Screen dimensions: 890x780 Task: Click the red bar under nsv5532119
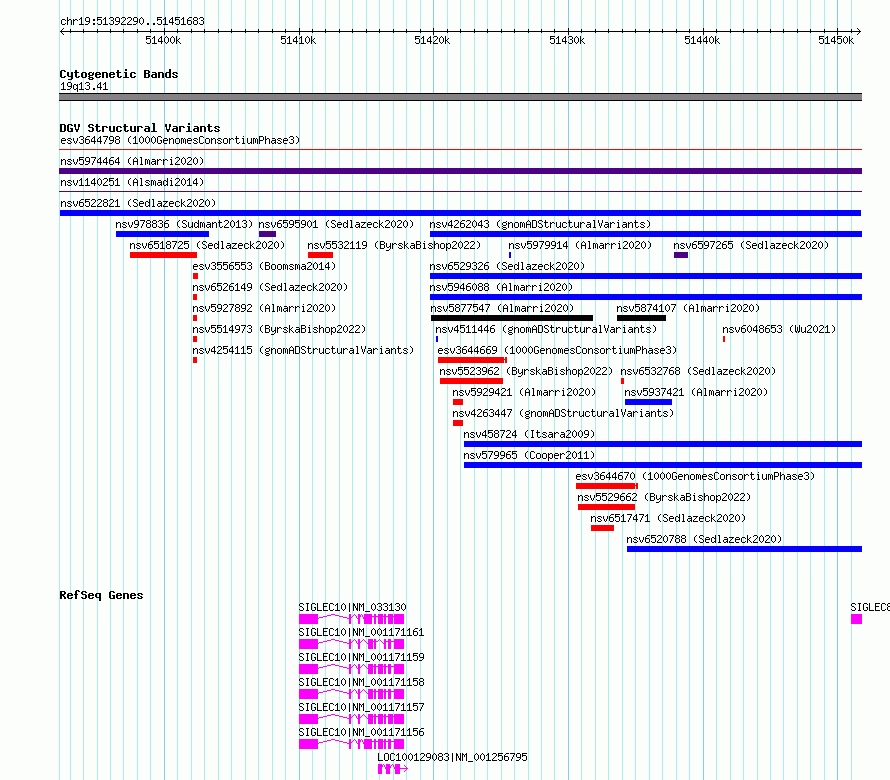(x=320, y=255)
